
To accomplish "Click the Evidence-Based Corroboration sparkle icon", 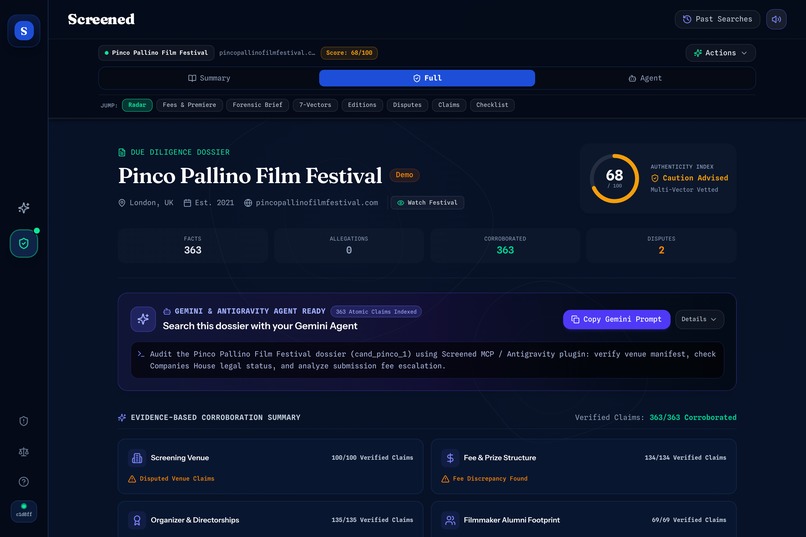I will (x=122, y=418).
